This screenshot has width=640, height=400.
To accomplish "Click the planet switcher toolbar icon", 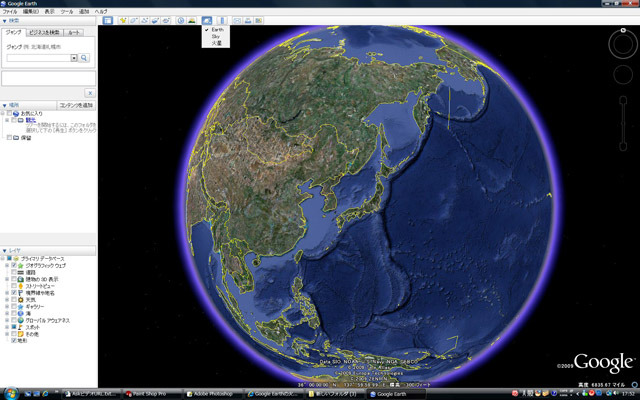I will (207, 20).
